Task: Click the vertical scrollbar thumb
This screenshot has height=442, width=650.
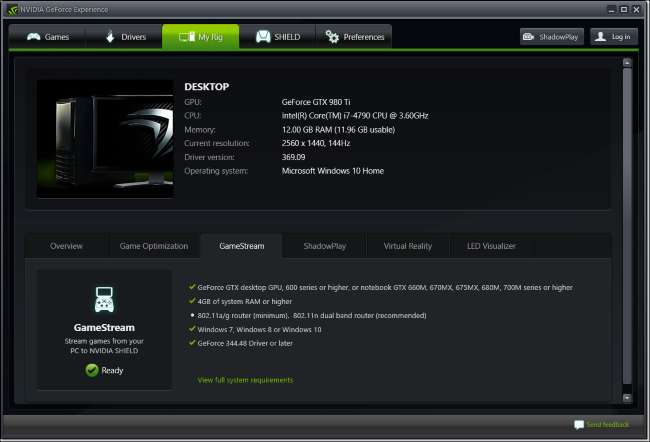Action: pos(627,226)
